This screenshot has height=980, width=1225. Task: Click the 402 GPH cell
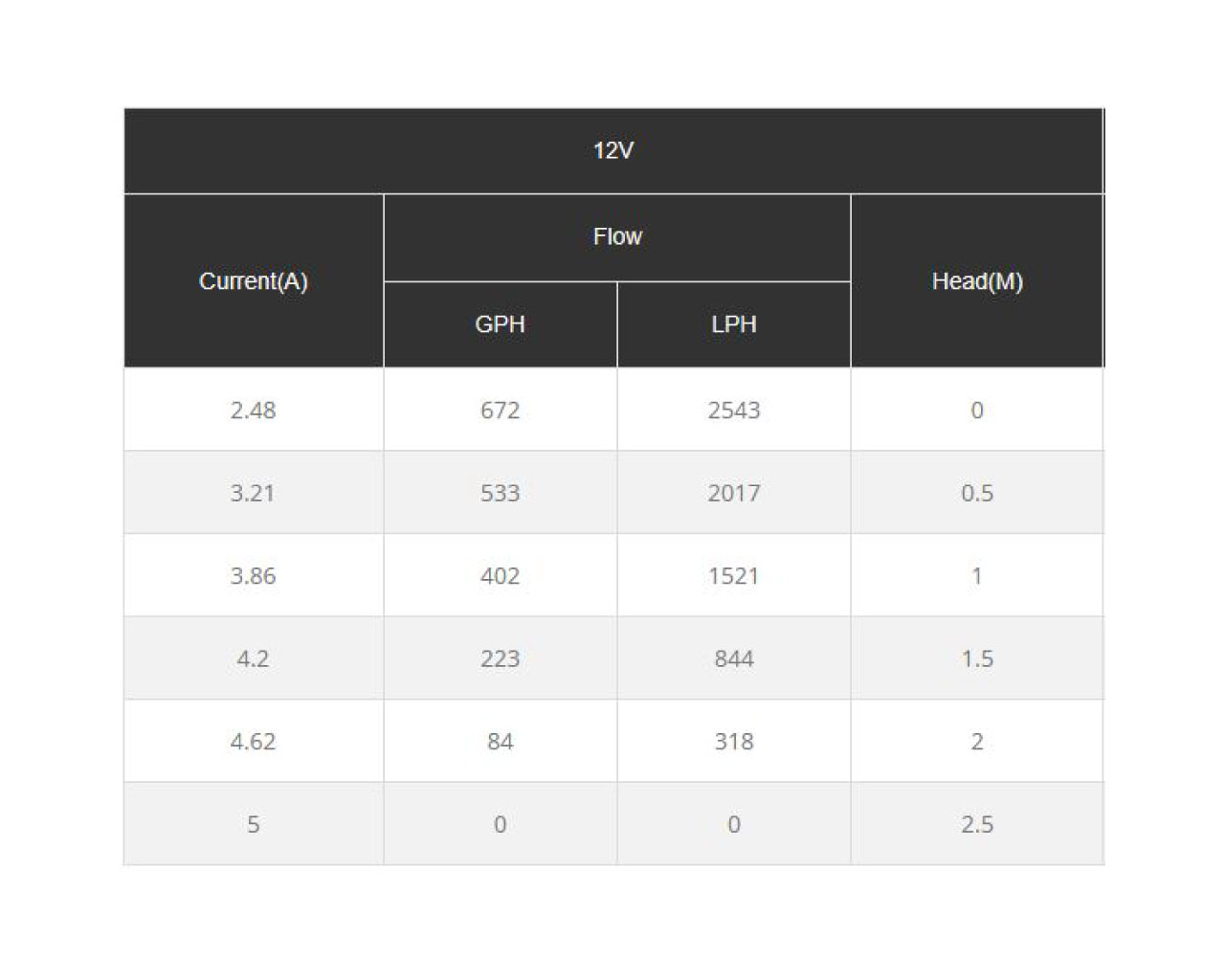(x=501, y=575)
